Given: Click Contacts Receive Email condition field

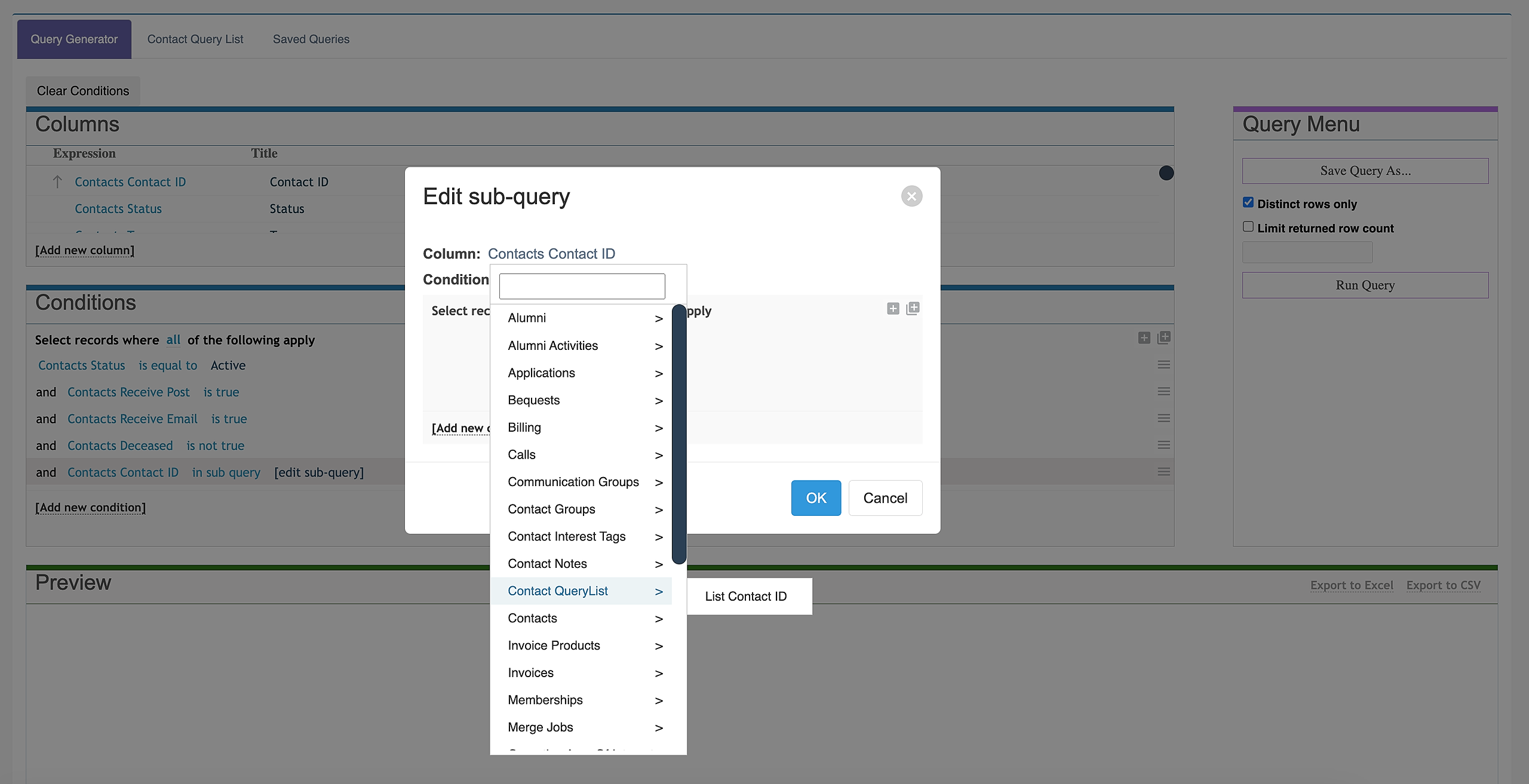Looking at the screenshot, I should point(133,419).
